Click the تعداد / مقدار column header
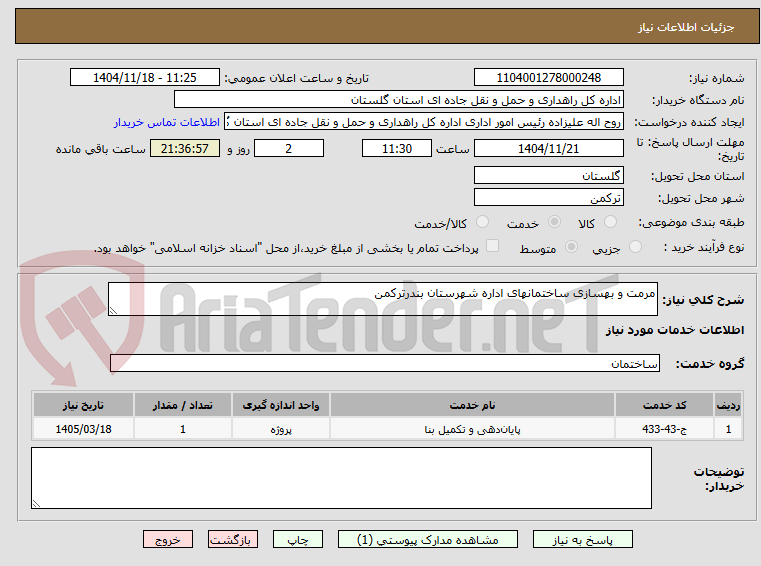Viewport: 761px width, 566px height. click(182, 405)
